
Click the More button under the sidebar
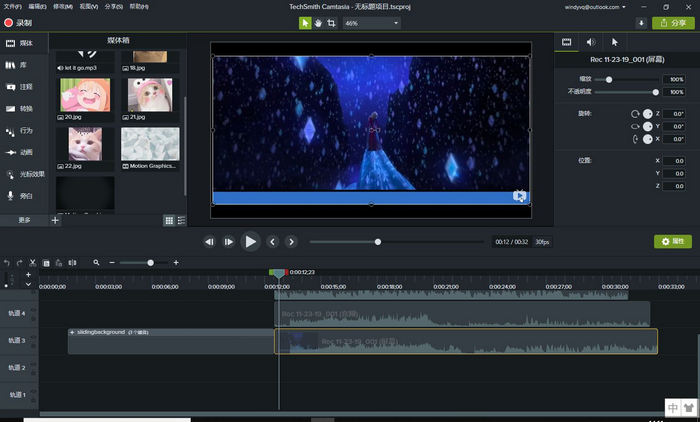point(24,220)
